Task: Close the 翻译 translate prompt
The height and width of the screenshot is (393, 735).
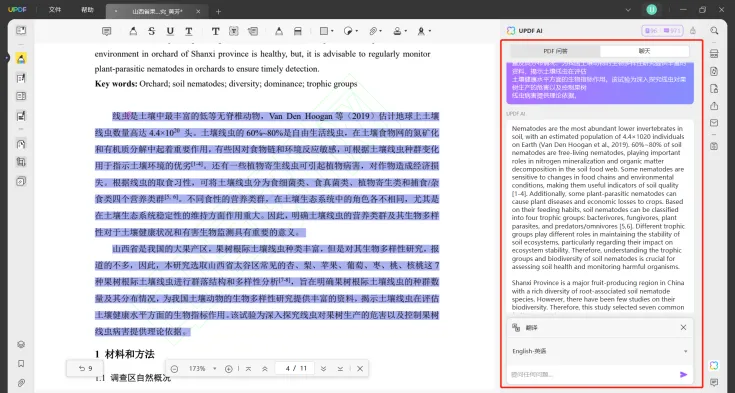Action: [683, 327]
